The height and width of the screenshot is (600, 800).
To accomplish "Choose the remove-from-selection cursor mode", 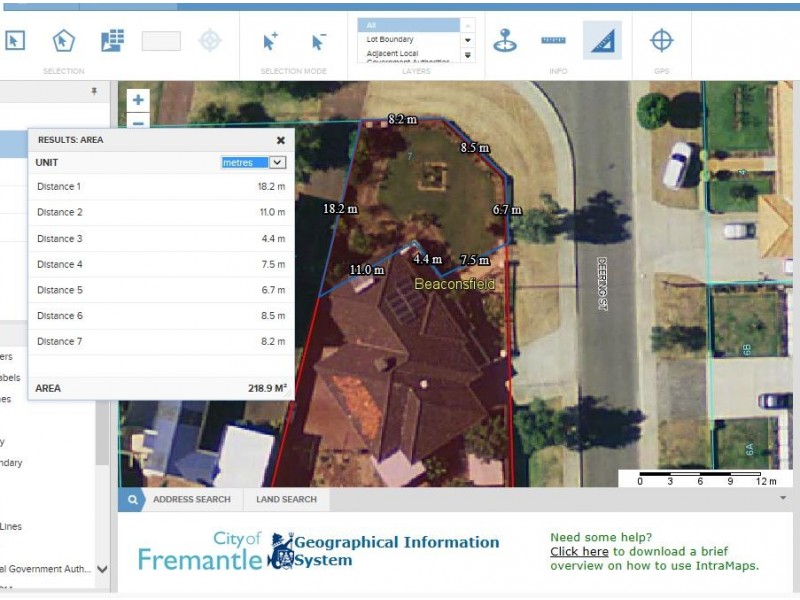I will 318,41.
